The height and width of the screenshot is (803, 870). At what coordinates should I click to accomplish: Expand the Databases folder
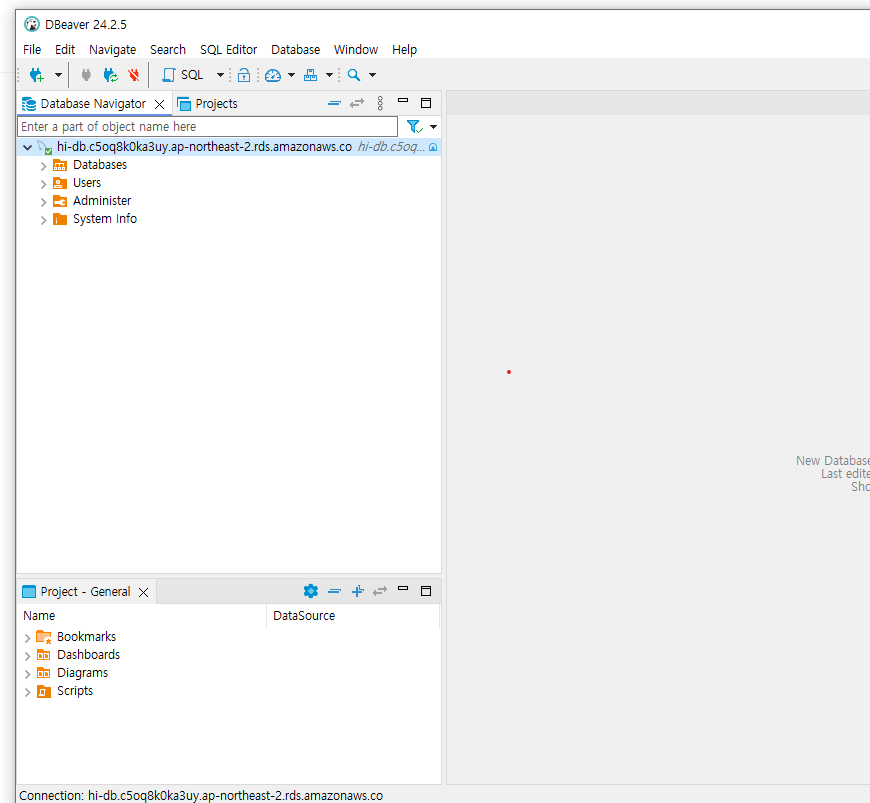[43, 166]
